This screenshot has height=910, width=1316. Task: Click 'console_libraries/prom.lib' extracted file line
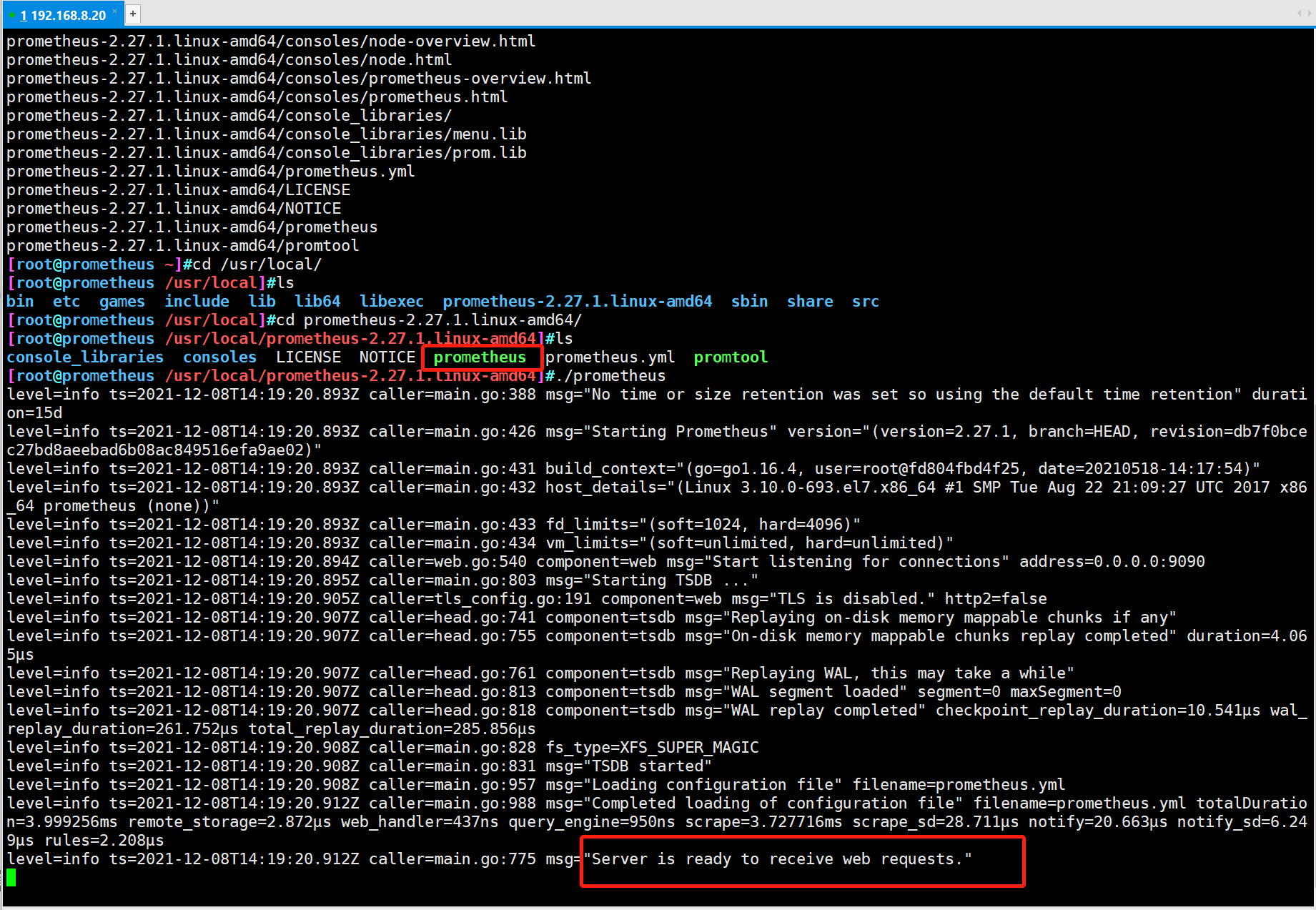click(x=266, y=152)
